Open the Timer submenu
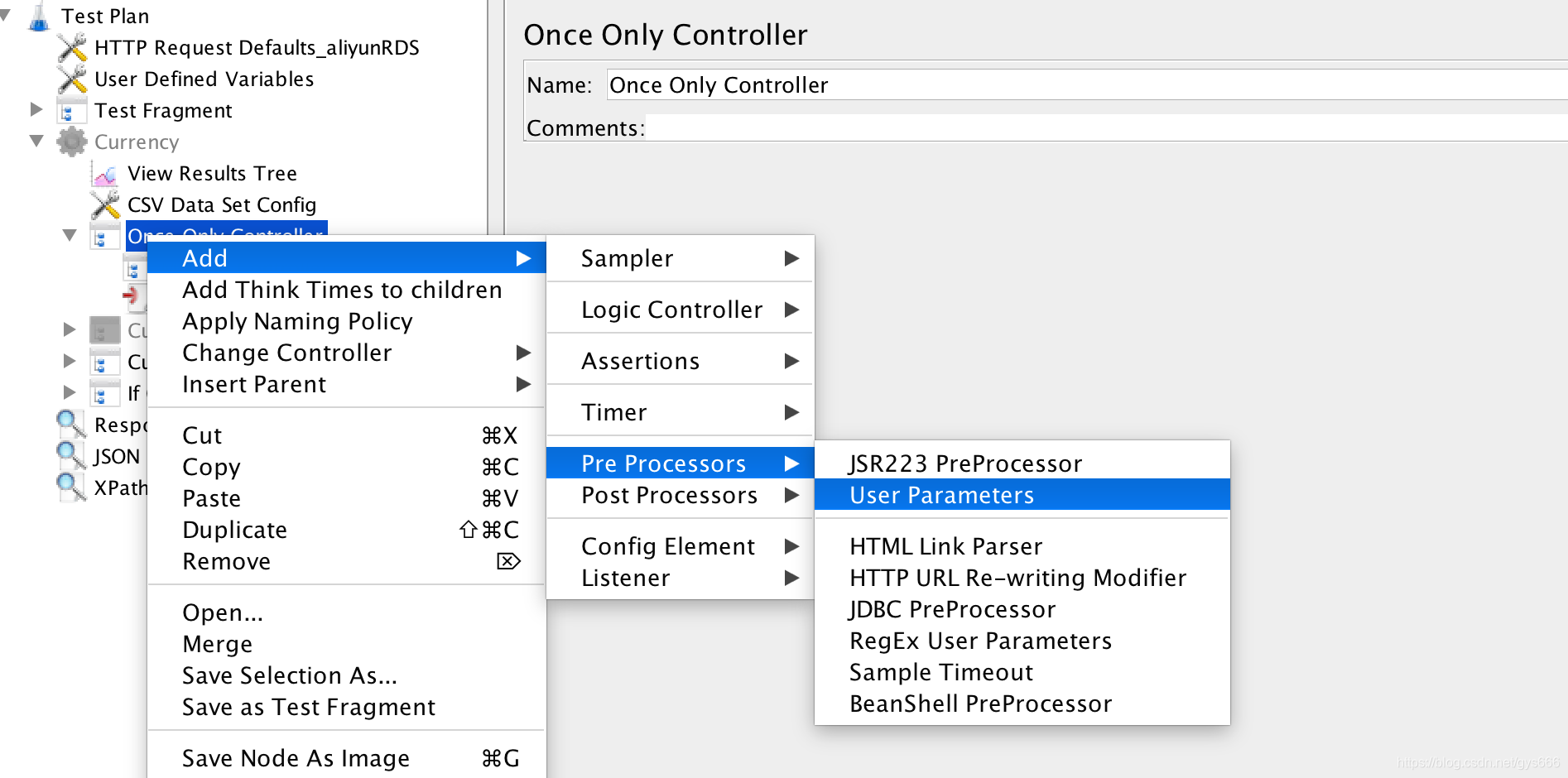This screenshot has height=778, width=1568. pyautogui.click(x=681, y=412)
